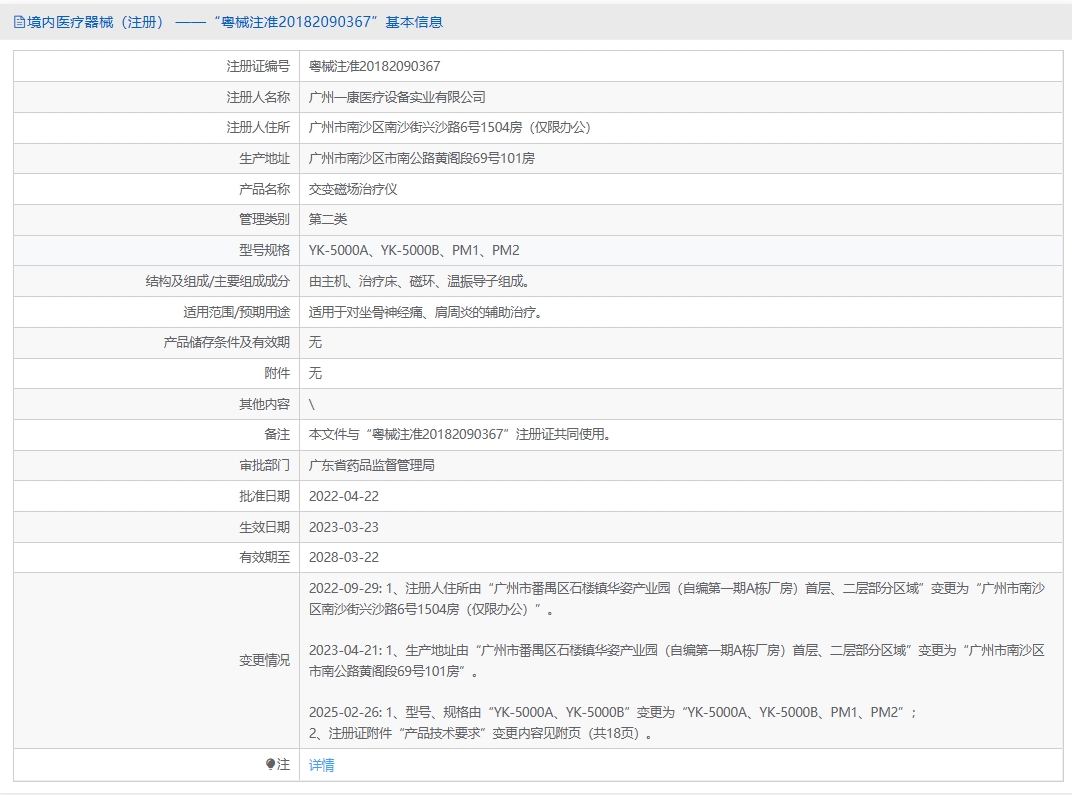Click the 批准日期 label
Viewport: 1072px width, 795px height.
click(x=265, y=497)
